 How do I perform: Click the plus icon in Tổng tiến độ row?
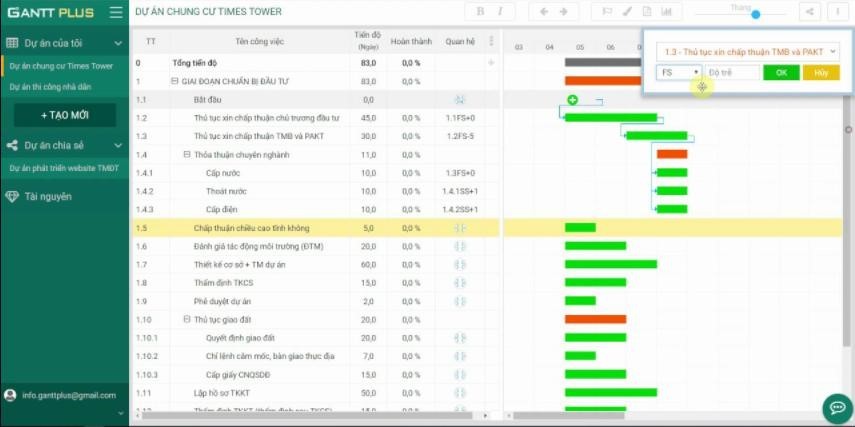(491, 63)
